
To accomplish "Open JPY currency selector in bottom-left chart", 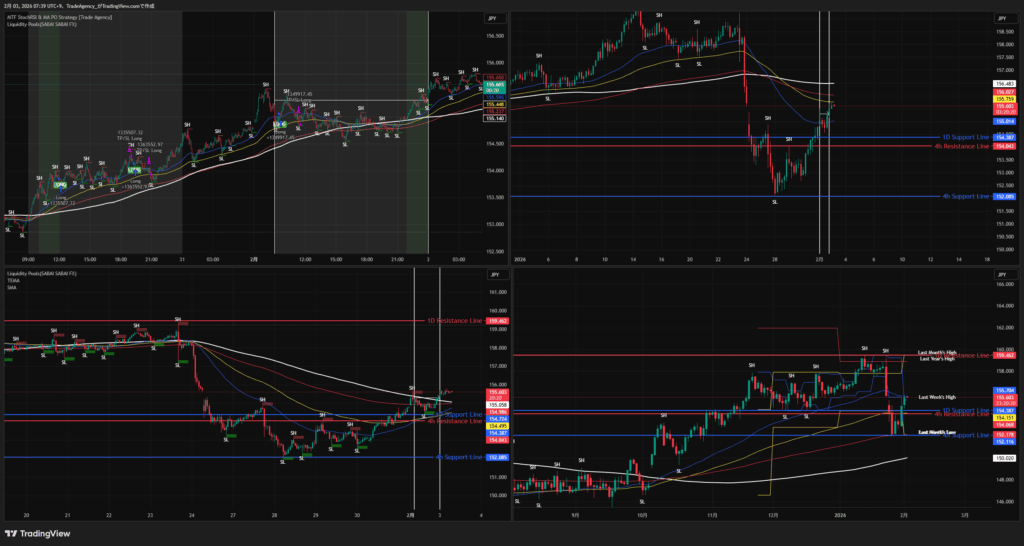I will (x=493, y=273).
